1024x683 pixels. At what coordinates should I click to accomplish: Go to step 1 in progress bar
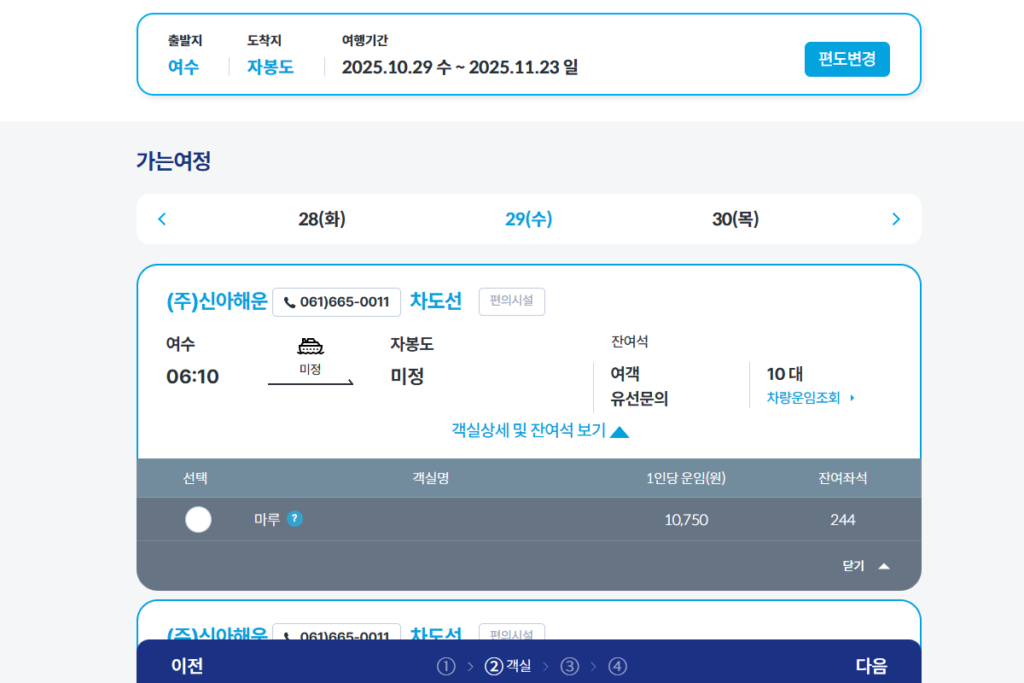point(446,666)
